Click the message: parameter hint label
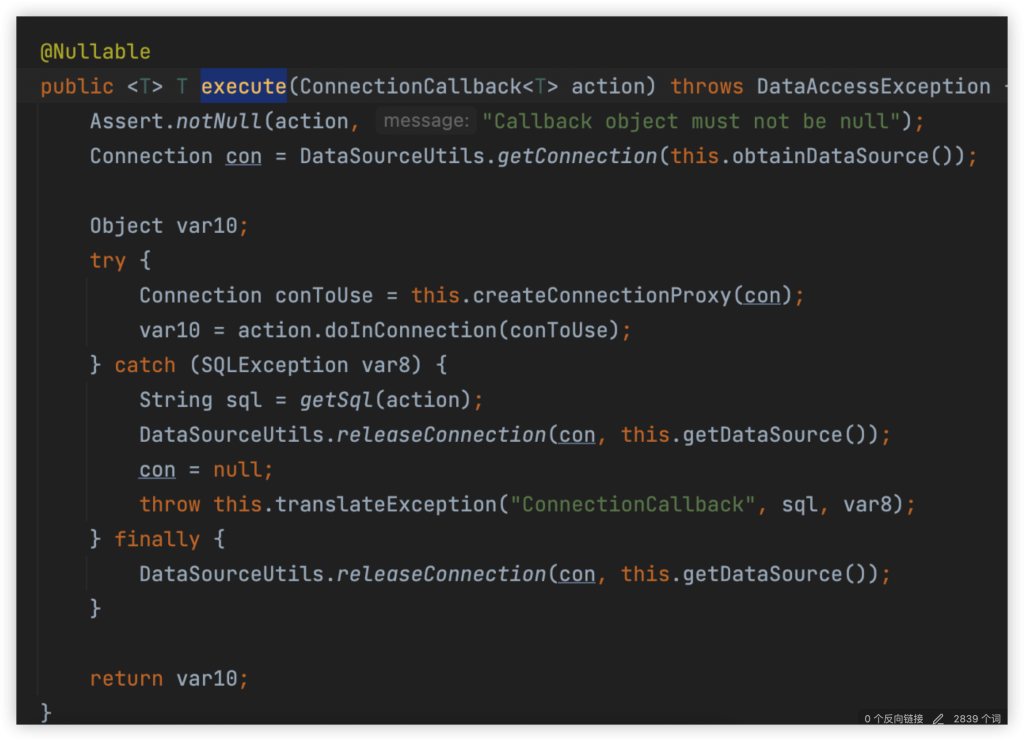Screen dimensions: 1024x741 point(425,121)
